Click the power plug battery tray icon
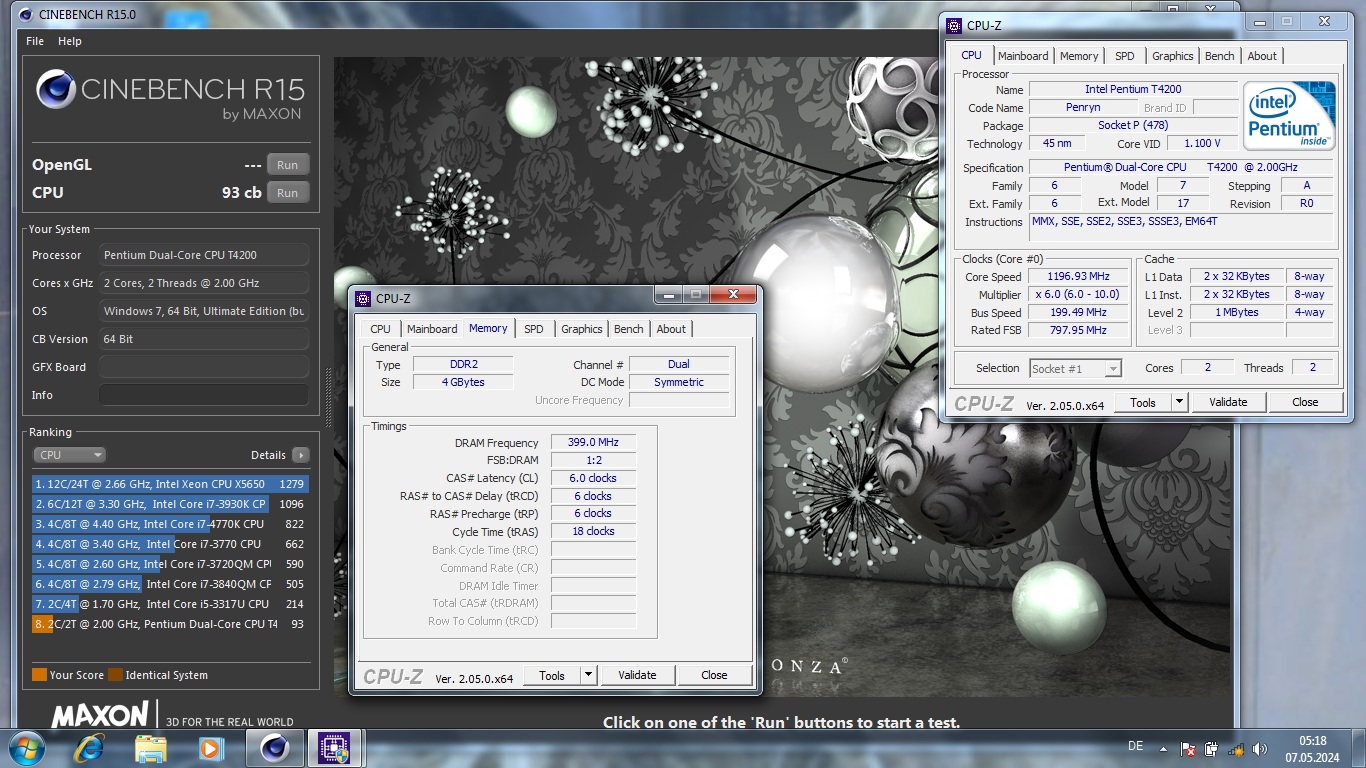Image resolution: width=1366 pixels, height=768 pixels. point(1212,749)
